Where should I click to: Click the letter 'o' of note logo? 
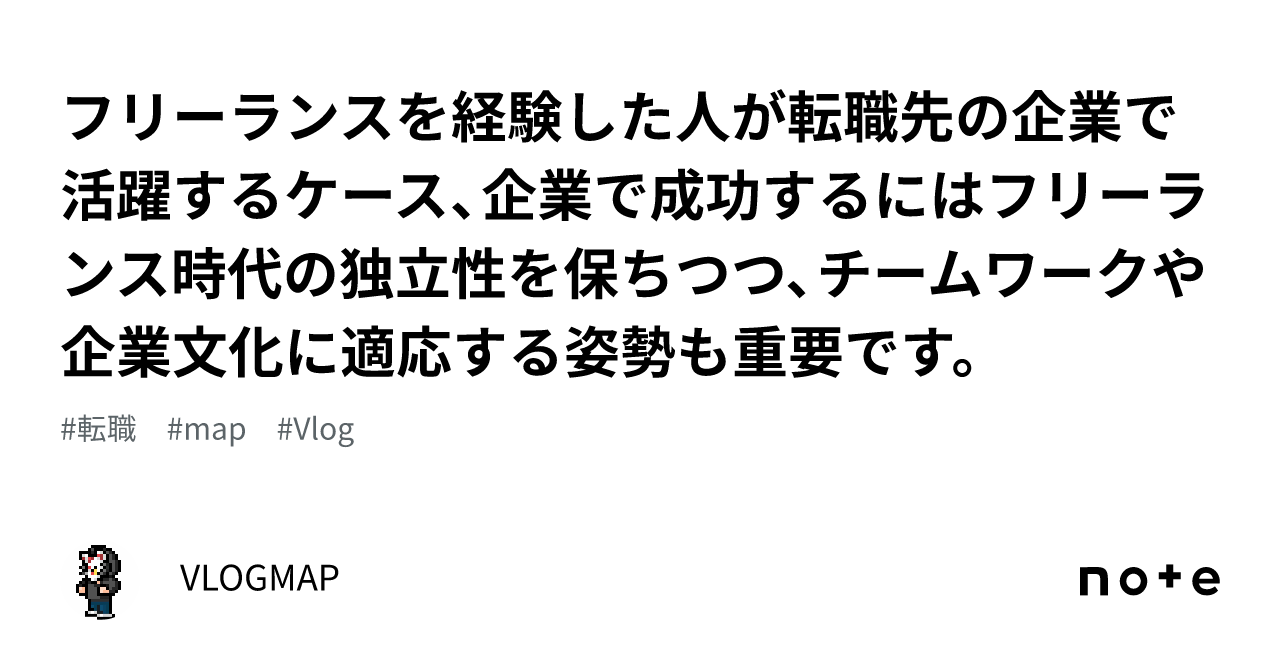1133,581
